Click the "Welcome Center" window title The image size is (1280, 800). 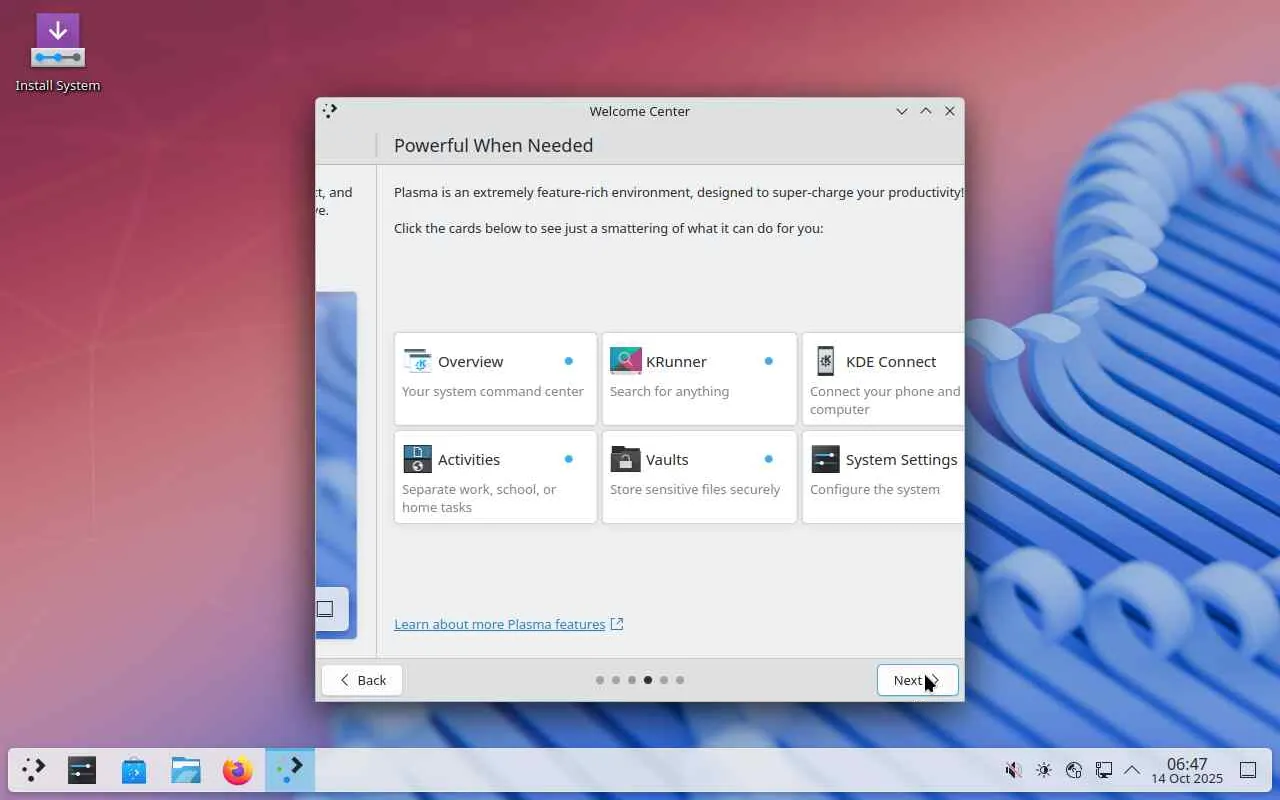(x=640, y=111)
